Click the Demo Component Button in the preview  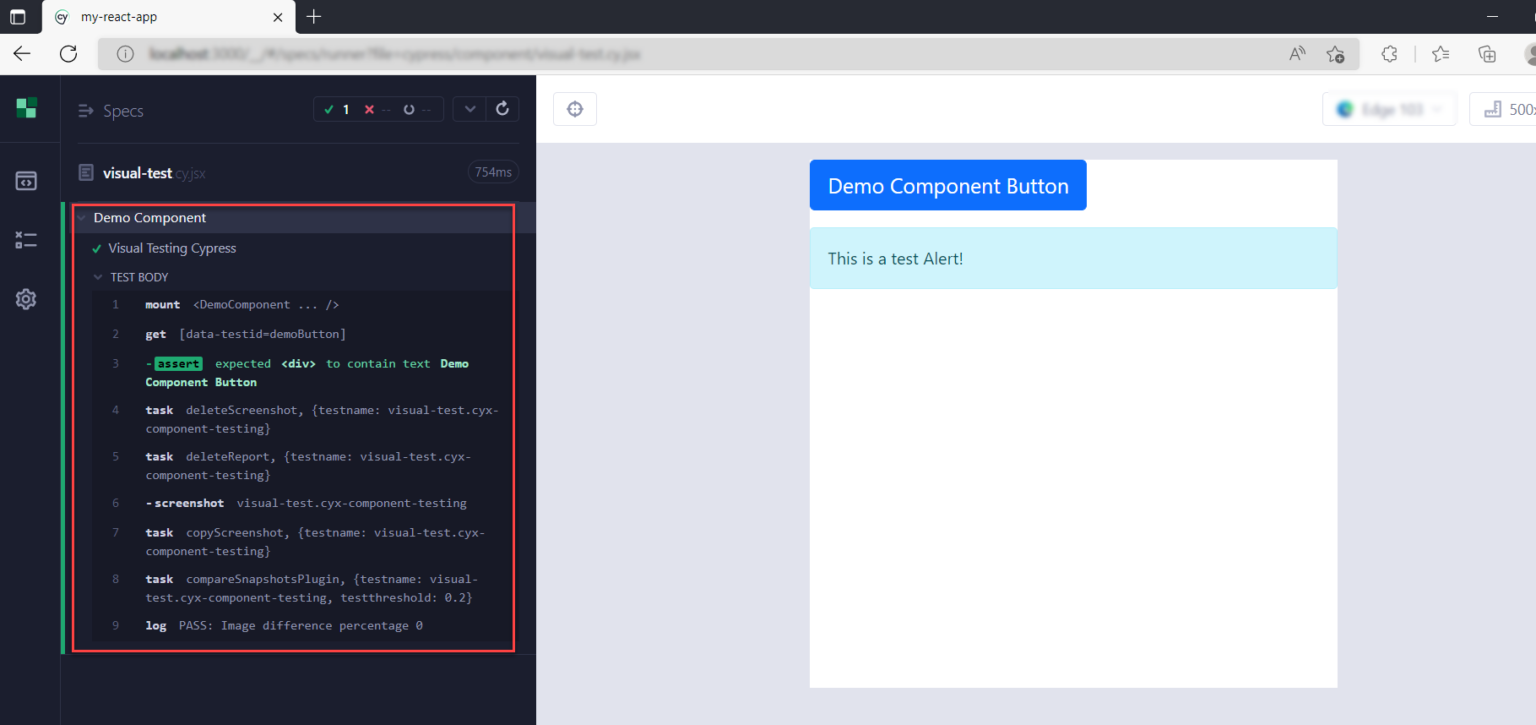[x=947, y=184]
